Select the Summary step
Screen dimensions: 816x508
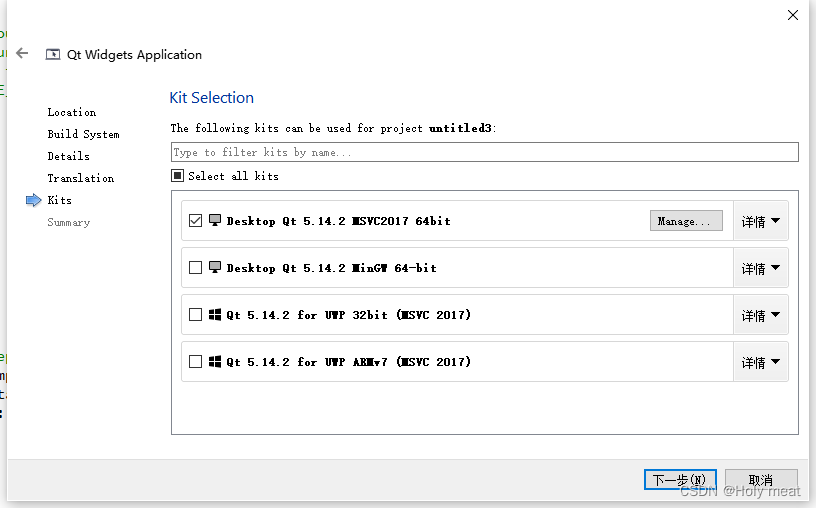[x=69, y=222]
